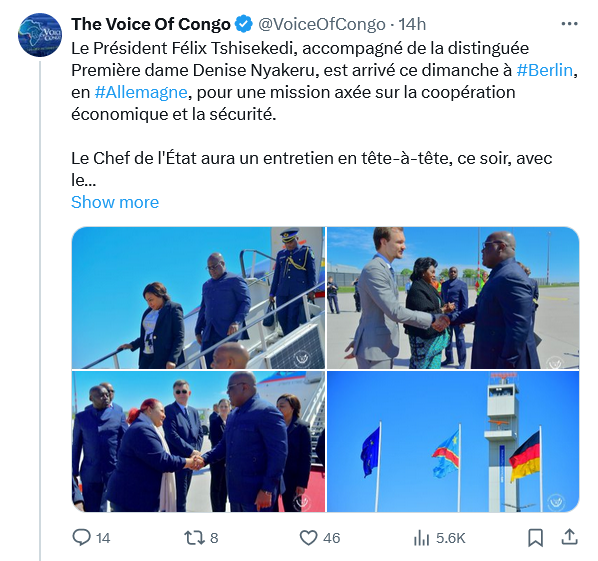Open the #Allemagne hashtag link
This screenshot has height=561, width=598.
click(x=141, y=92)
